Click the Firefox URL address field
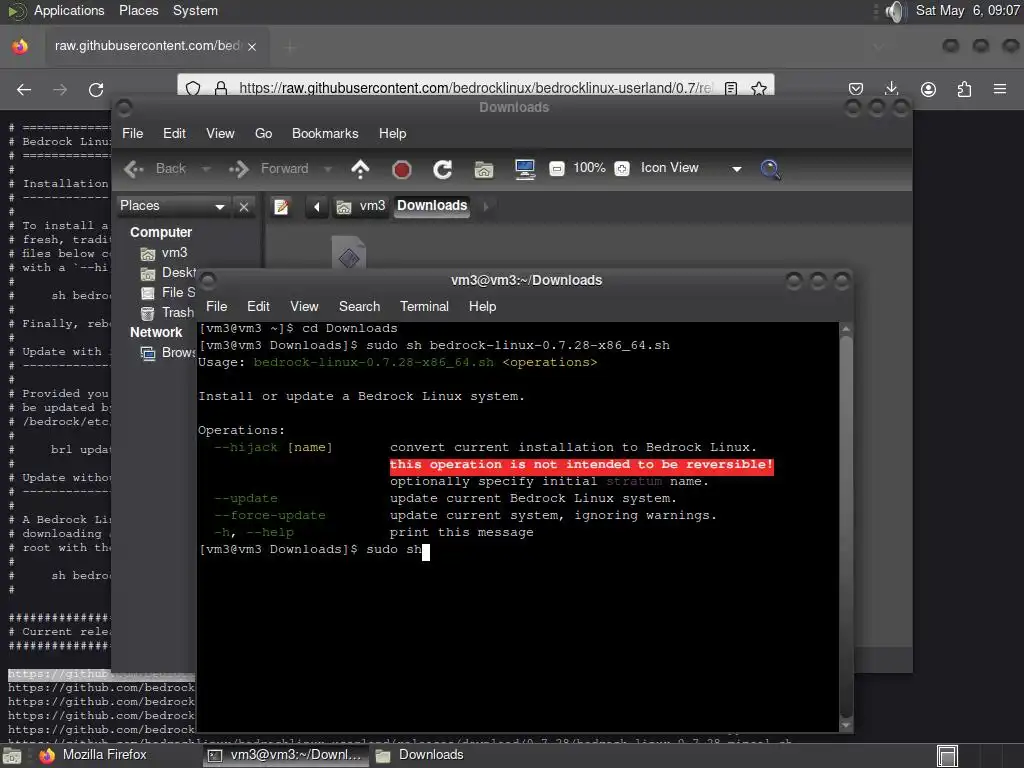This screenshot has width=1024, height=768. [x=475, y=88]
